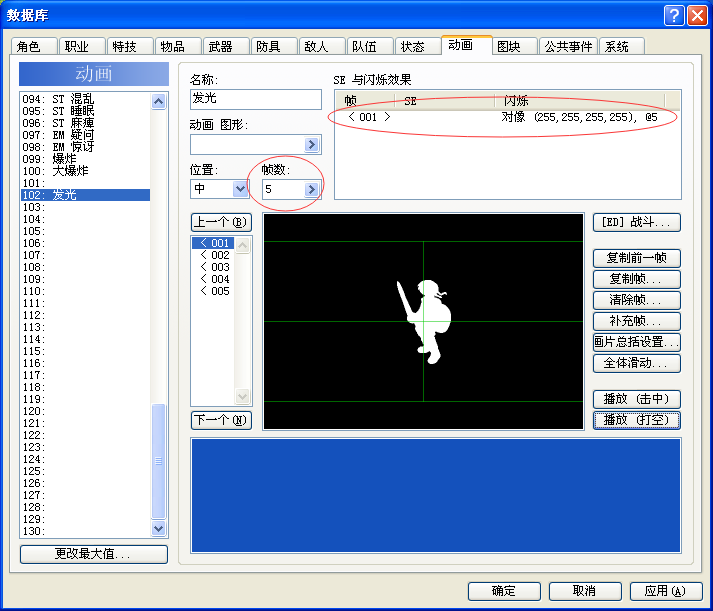This screenshot has width=713, height=611.
Task: Open the 角色 tab
Action: point(34,46)
